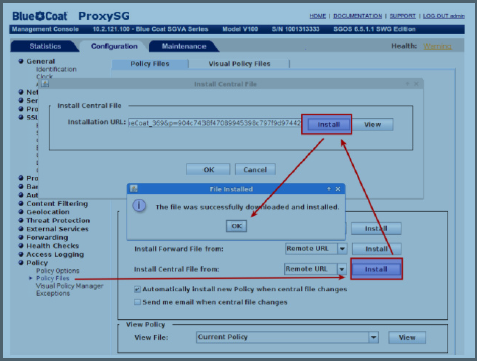The height and width of the screenshot is (362, 477).
Task: Expand the General tree bullet icon
Action: point(21,61)
